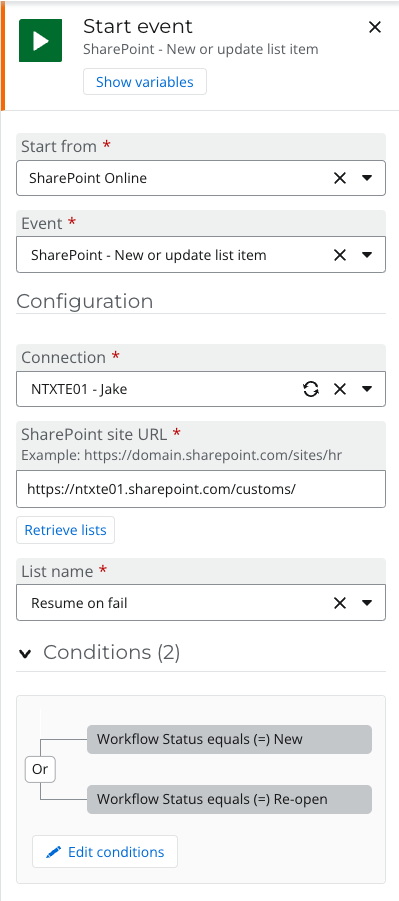Click the pencil icon on Edit conditions
This screenshot has width=399, height=901.
click(x=53, y=852)
